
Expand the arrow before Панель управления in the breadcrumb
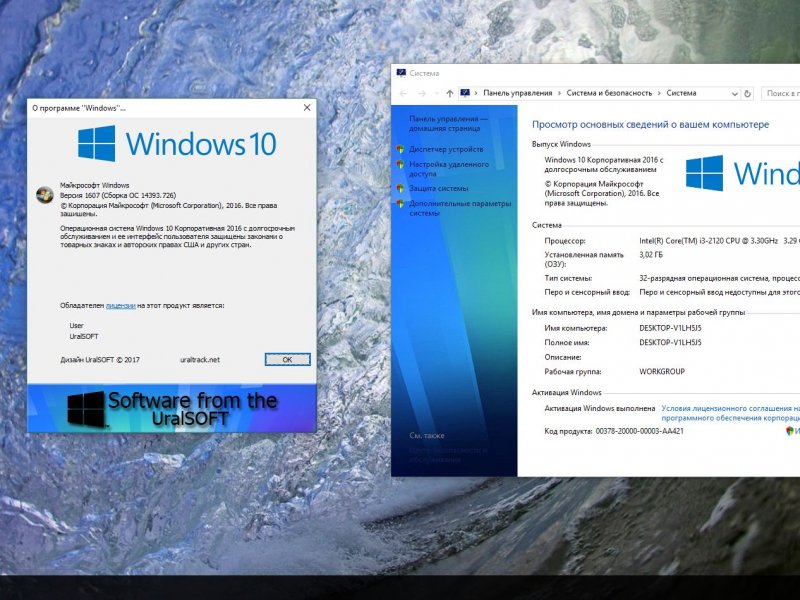476,93
